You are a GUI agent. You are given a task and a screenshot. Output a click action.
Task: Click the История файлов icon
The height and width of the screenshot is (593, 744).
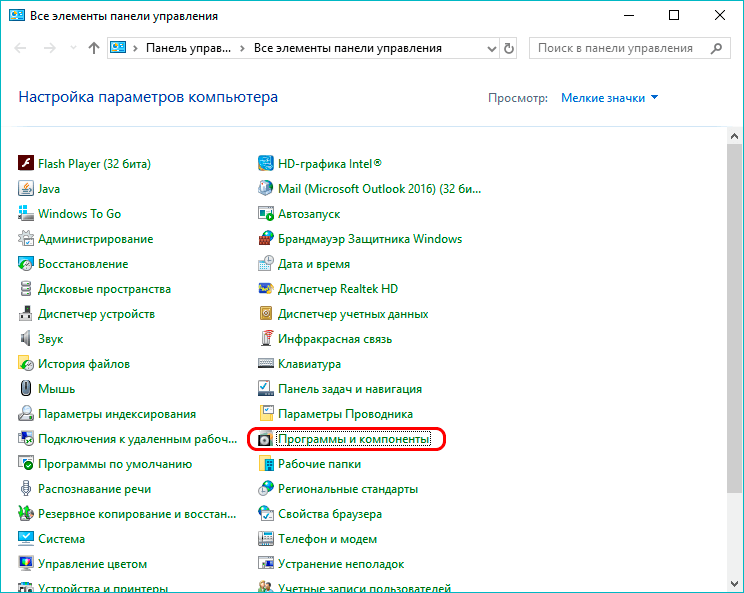coord(26,363)
